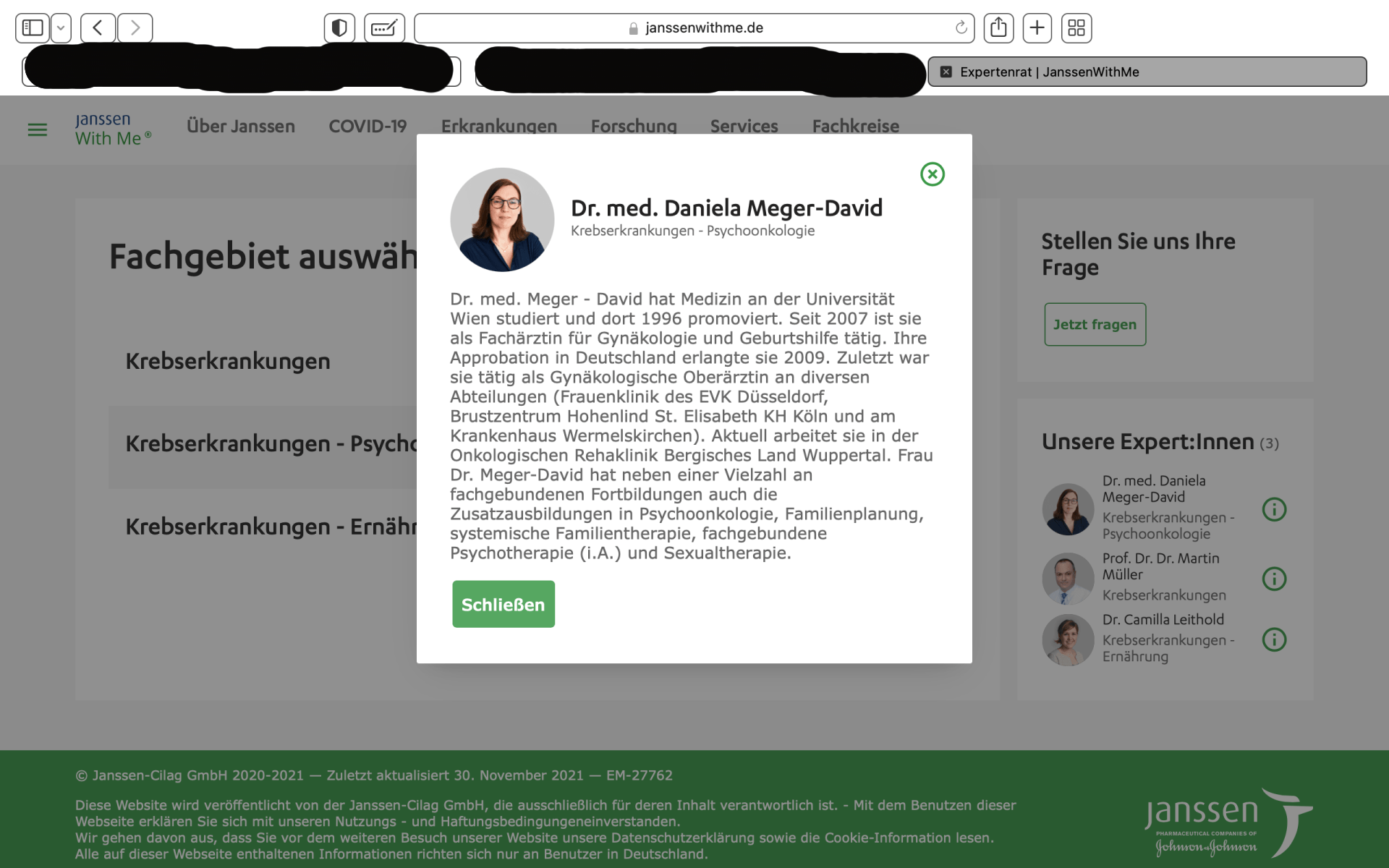Click the Janssen Johnson & Johnson footer logo
Screen dimensions: 1389x868
pyautogui.click(x=1228, y=823)
